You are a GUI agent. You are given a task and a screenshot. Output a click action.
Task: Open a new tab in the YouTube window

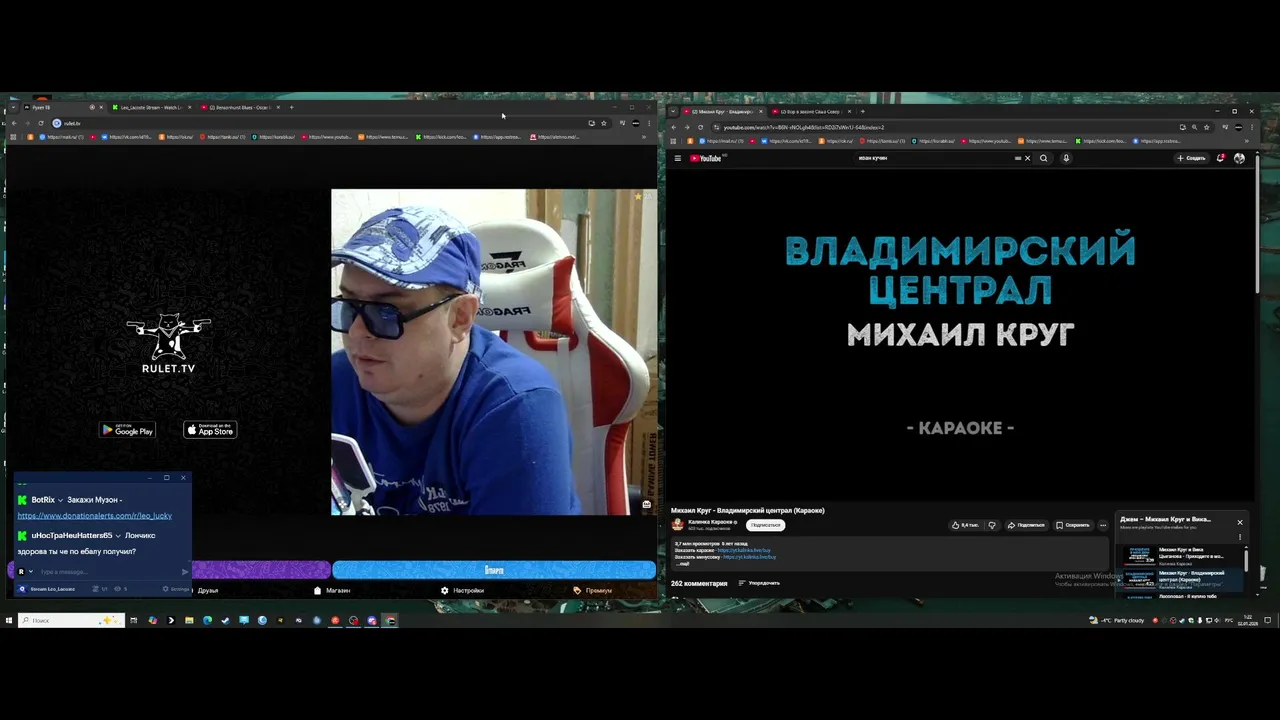click(862, 111)
